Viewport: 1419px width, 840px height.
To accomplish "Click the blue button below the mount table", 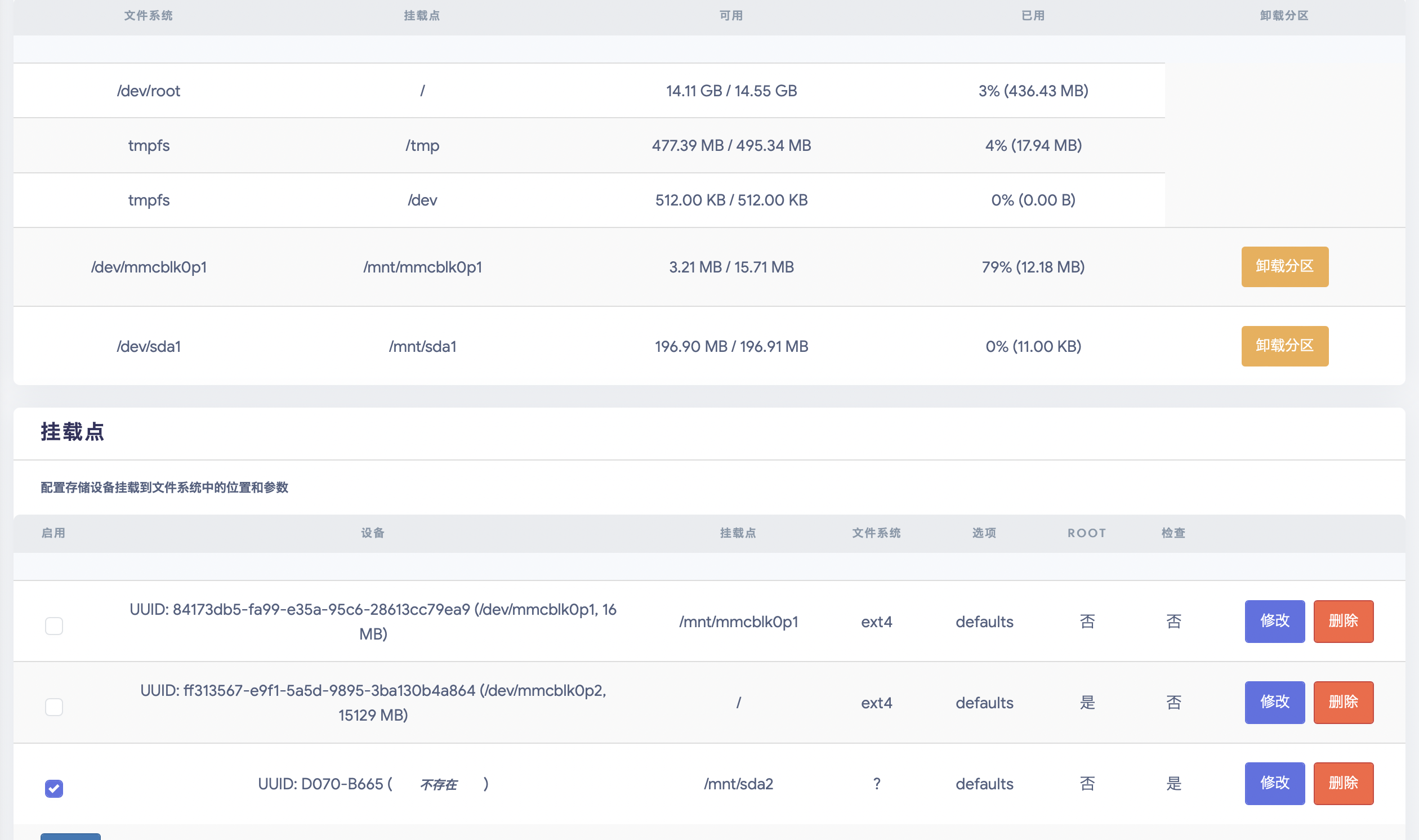I will point(70,836).
